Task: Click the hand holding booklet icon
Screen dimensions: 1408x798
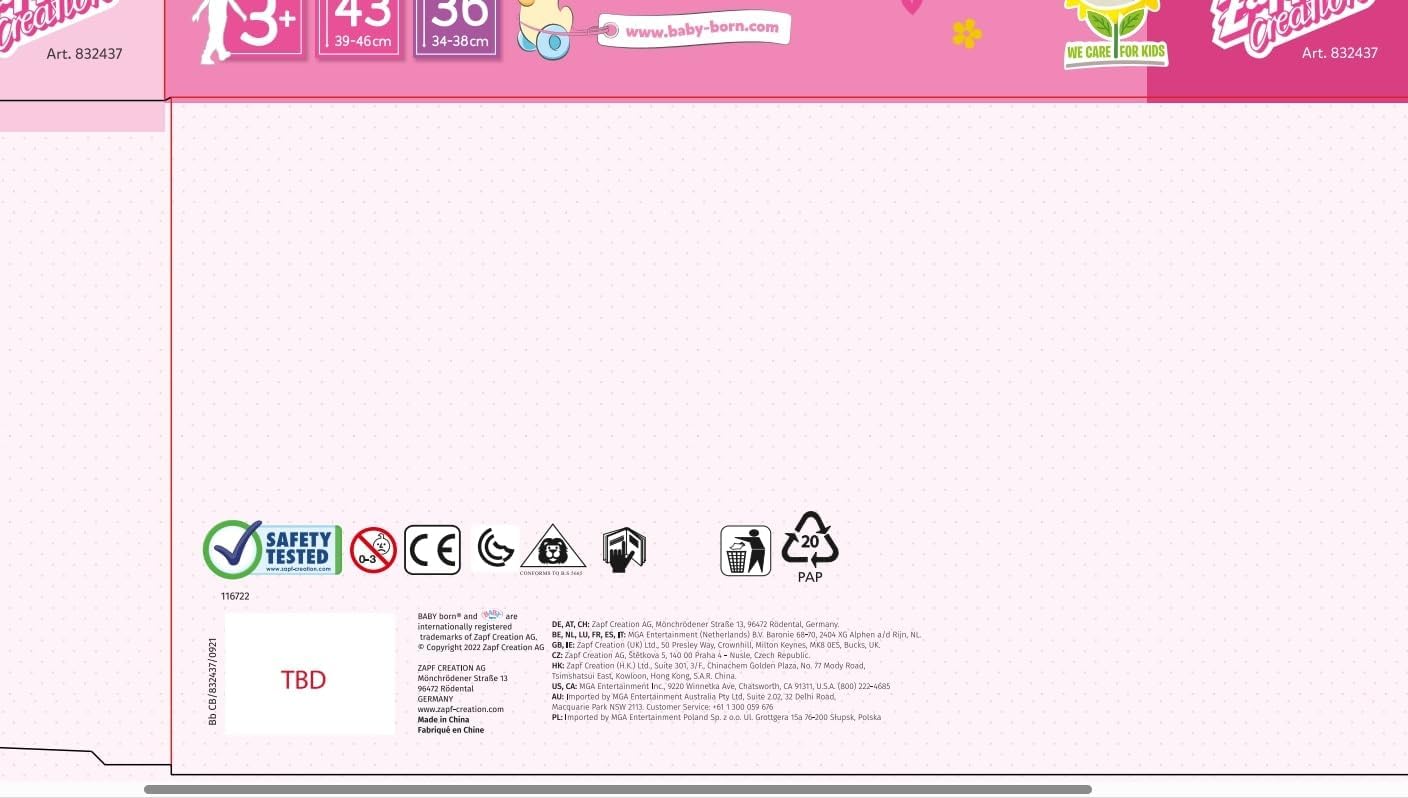Action: pyautogui.click(x=624, y=550)
